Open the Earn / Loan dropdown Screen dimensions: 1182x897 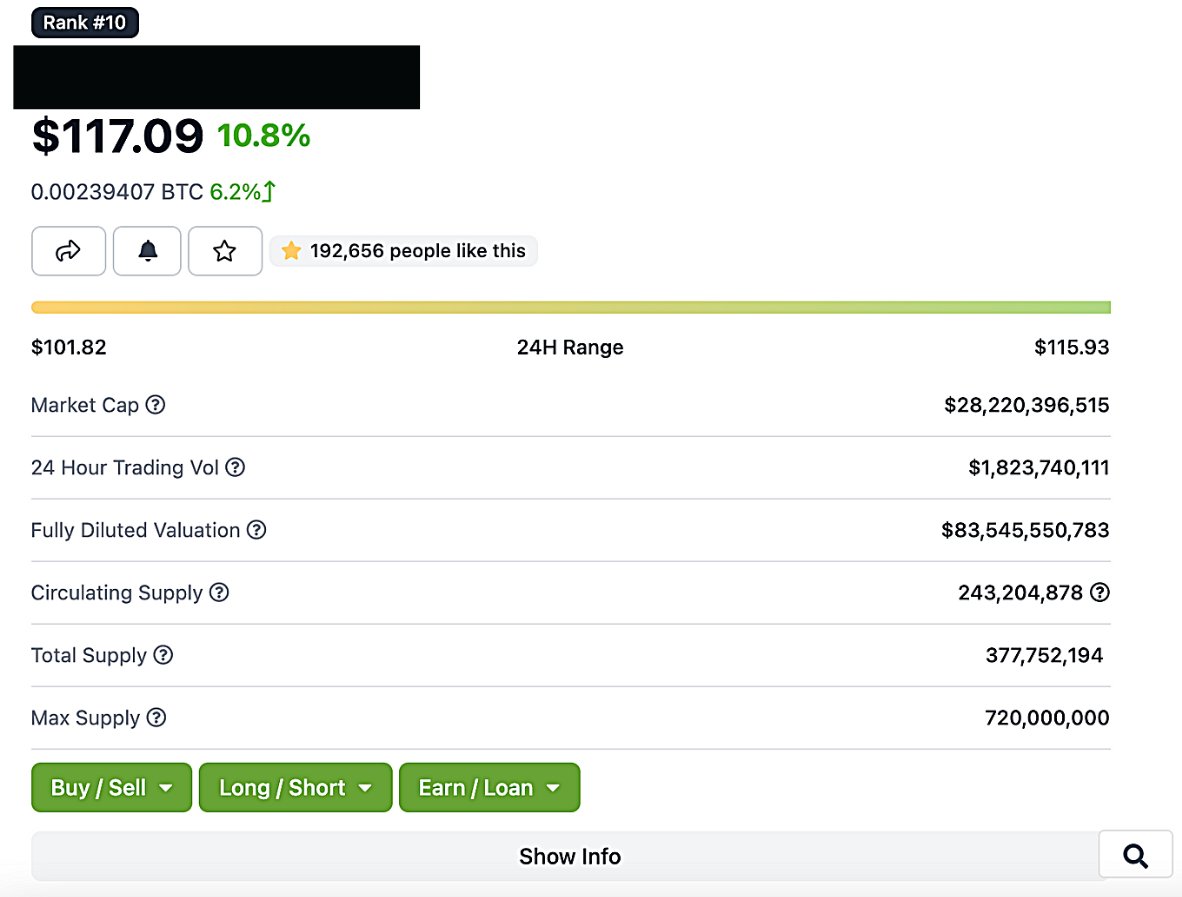click(x=489, y=787)
